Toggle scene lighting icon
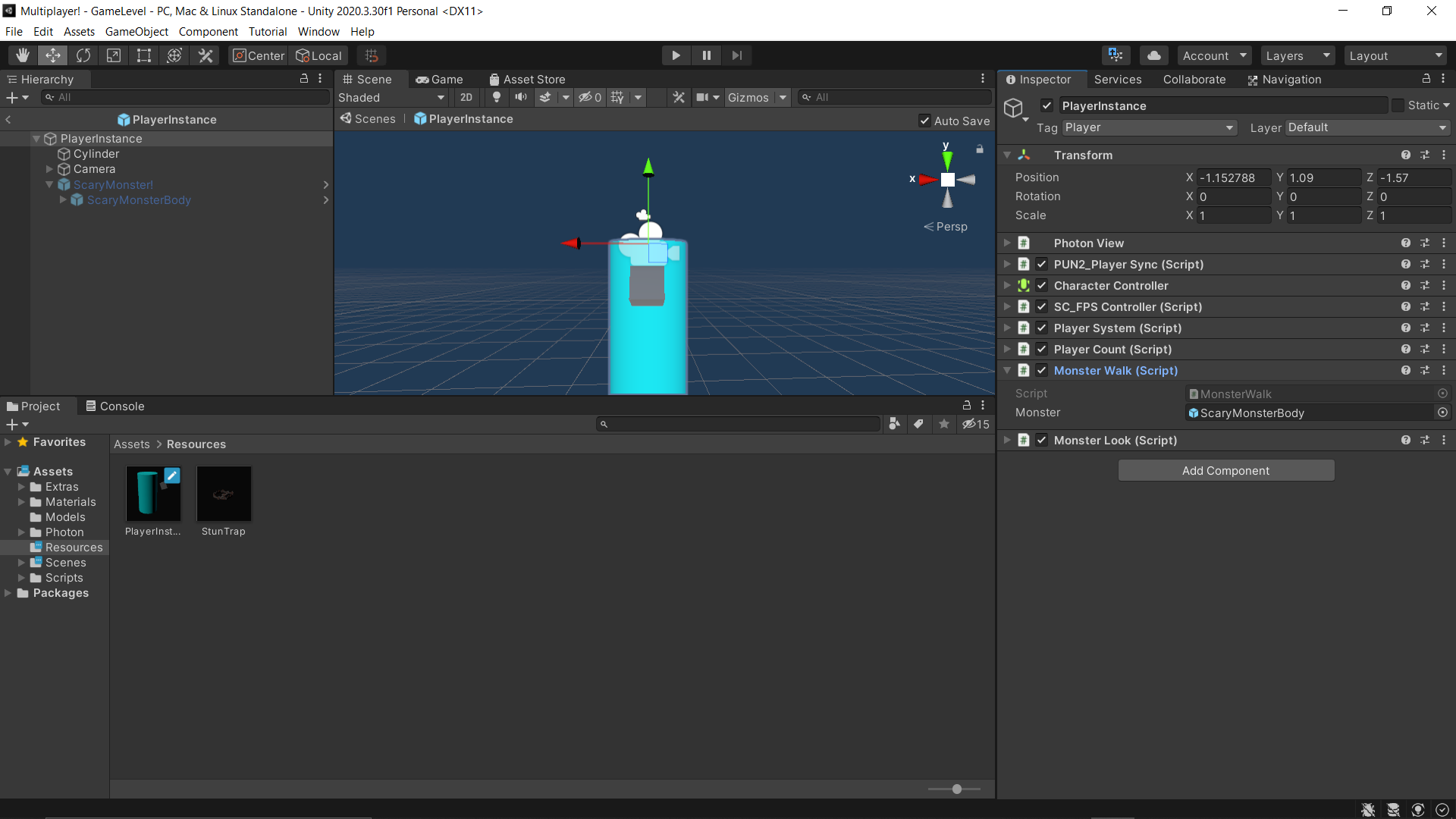This screenshot has width=1456, height=819. coord(497,98)
